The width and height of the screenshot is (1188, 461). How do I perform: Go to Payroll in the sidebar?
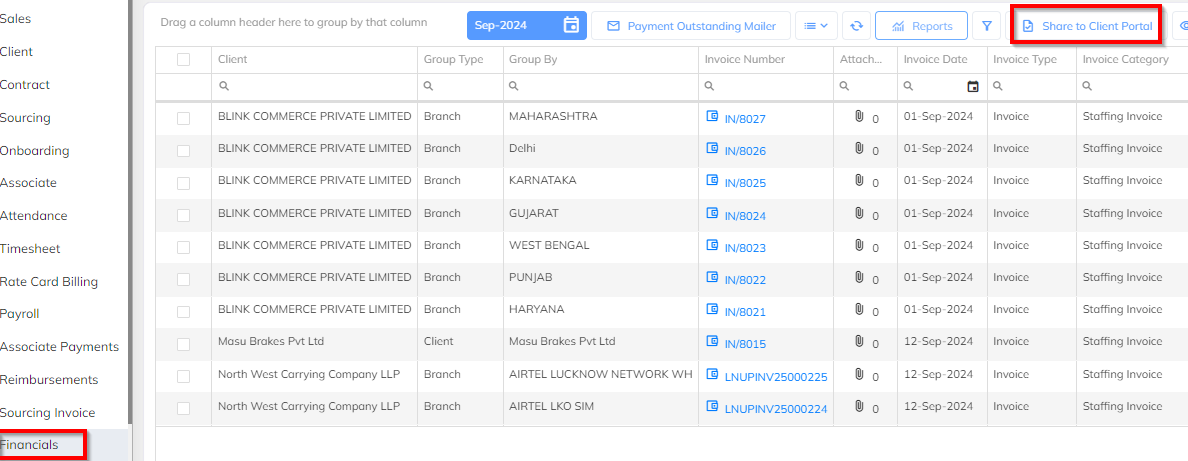coord(19,314)
